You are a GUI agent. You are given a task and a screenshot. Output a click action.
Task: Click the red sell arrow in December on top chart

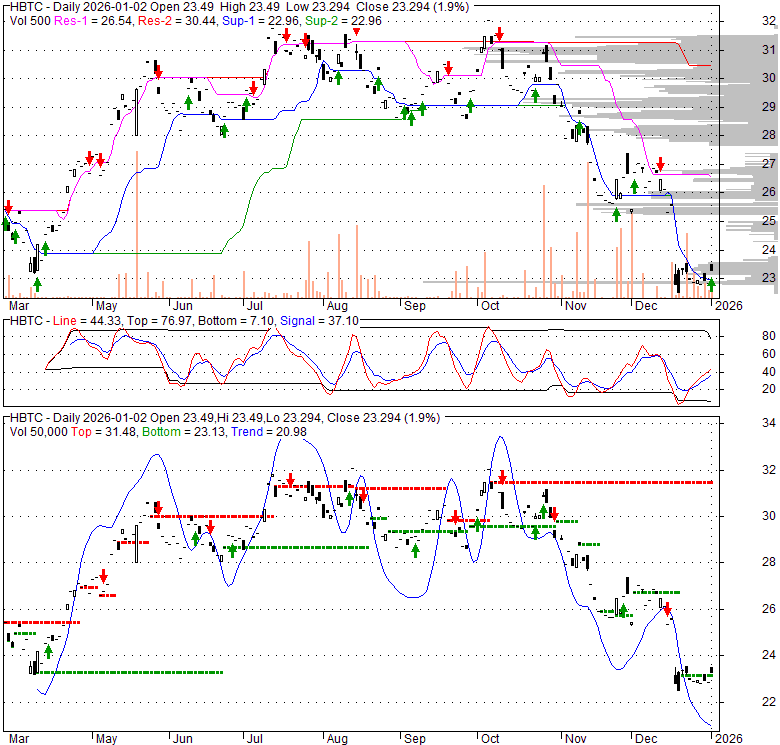[x=660, y=164]
